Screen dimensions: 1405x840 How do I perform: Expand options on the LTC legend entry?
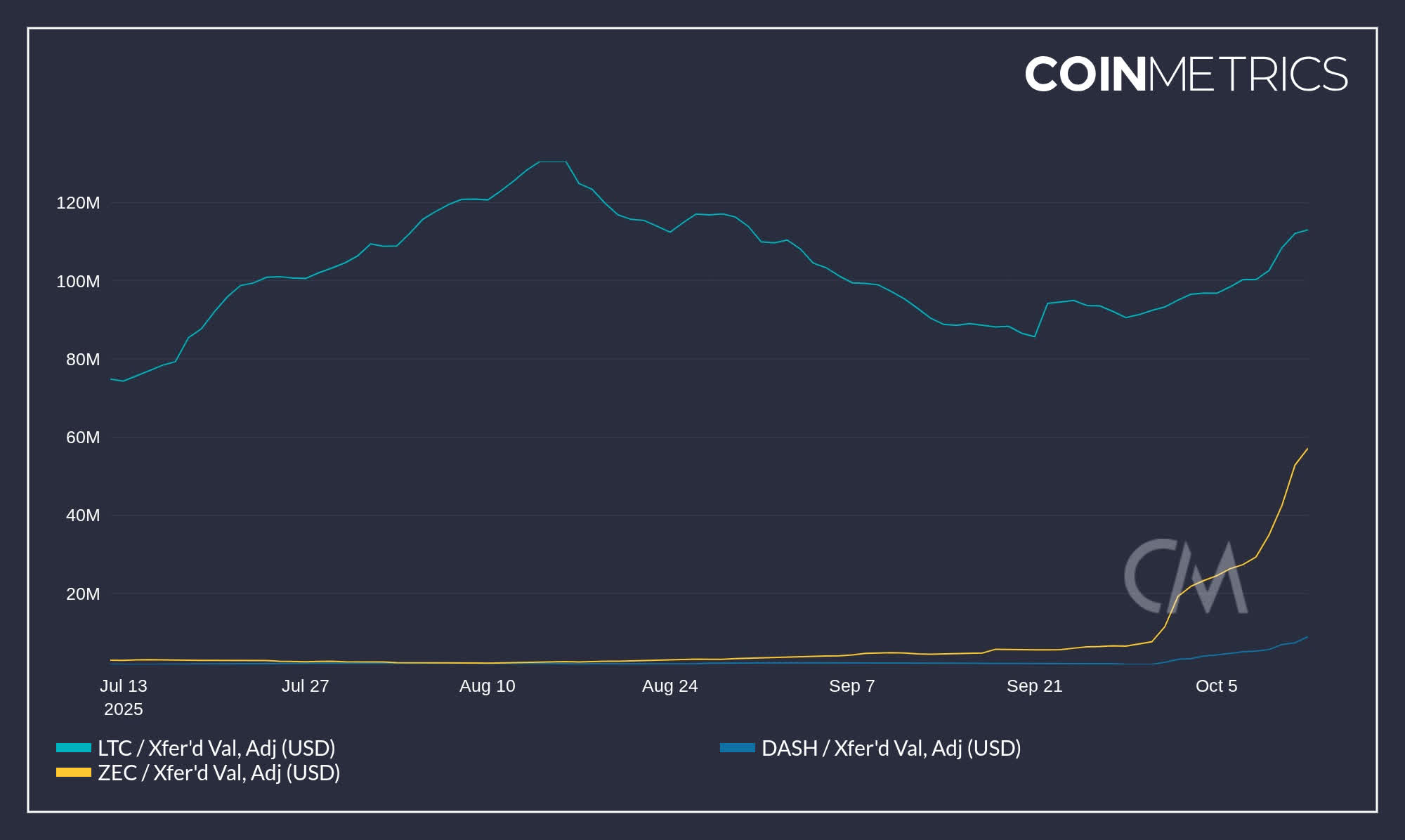pyautogui.click(x=211, y=747)
